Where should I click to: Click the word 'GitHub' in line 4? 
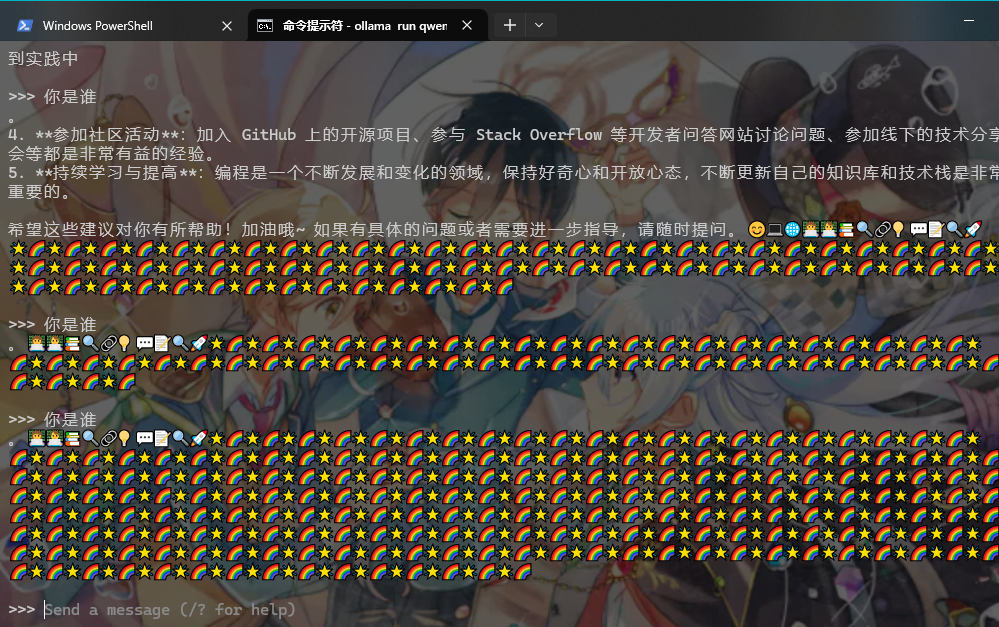click(x=268, y=135)
